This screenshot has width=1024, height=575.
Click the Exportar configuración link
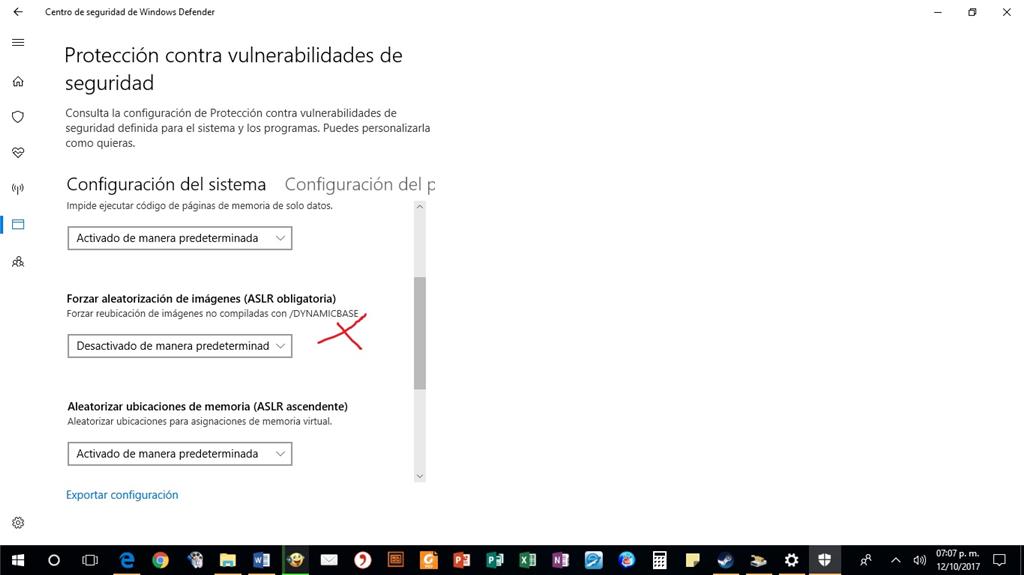click(x=122, y=495)
